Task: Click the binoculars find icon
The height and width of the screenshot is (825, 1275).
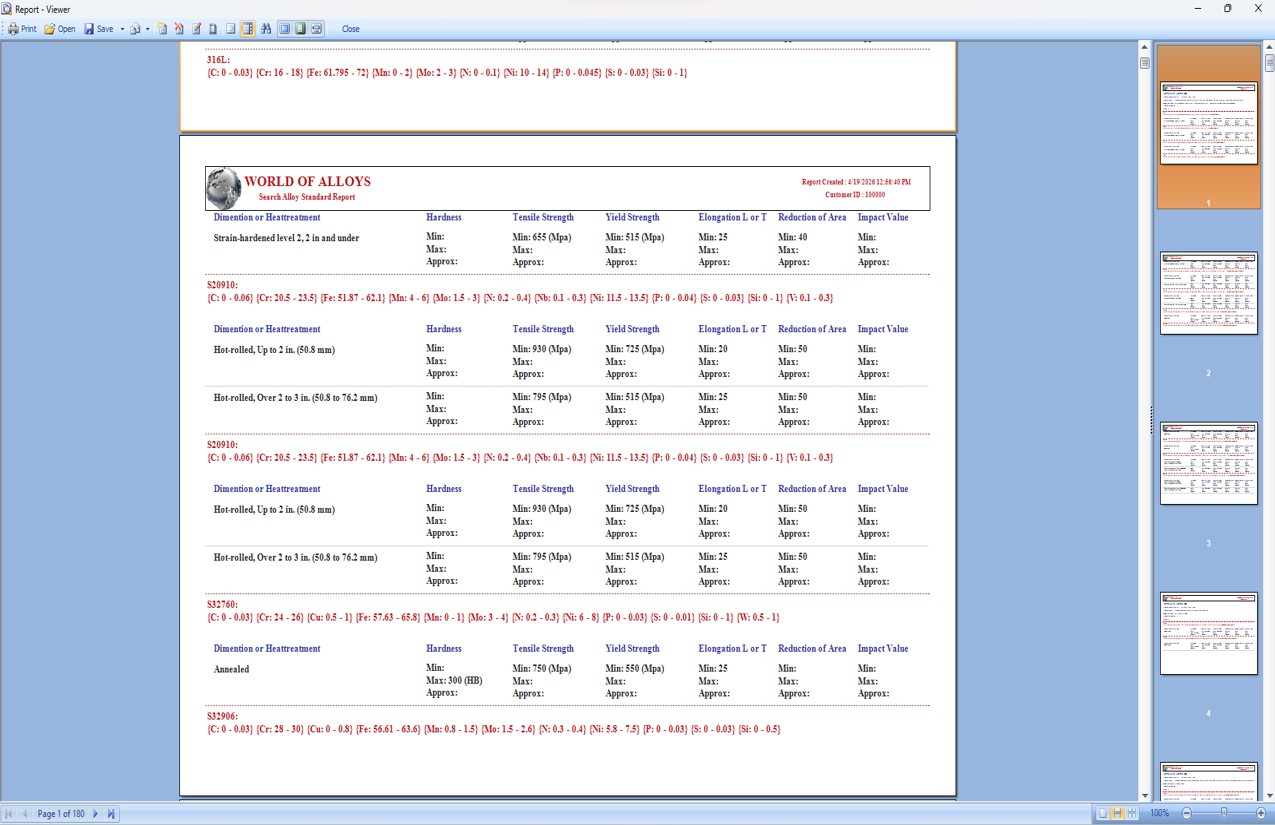Action: [x=266, y=29]
